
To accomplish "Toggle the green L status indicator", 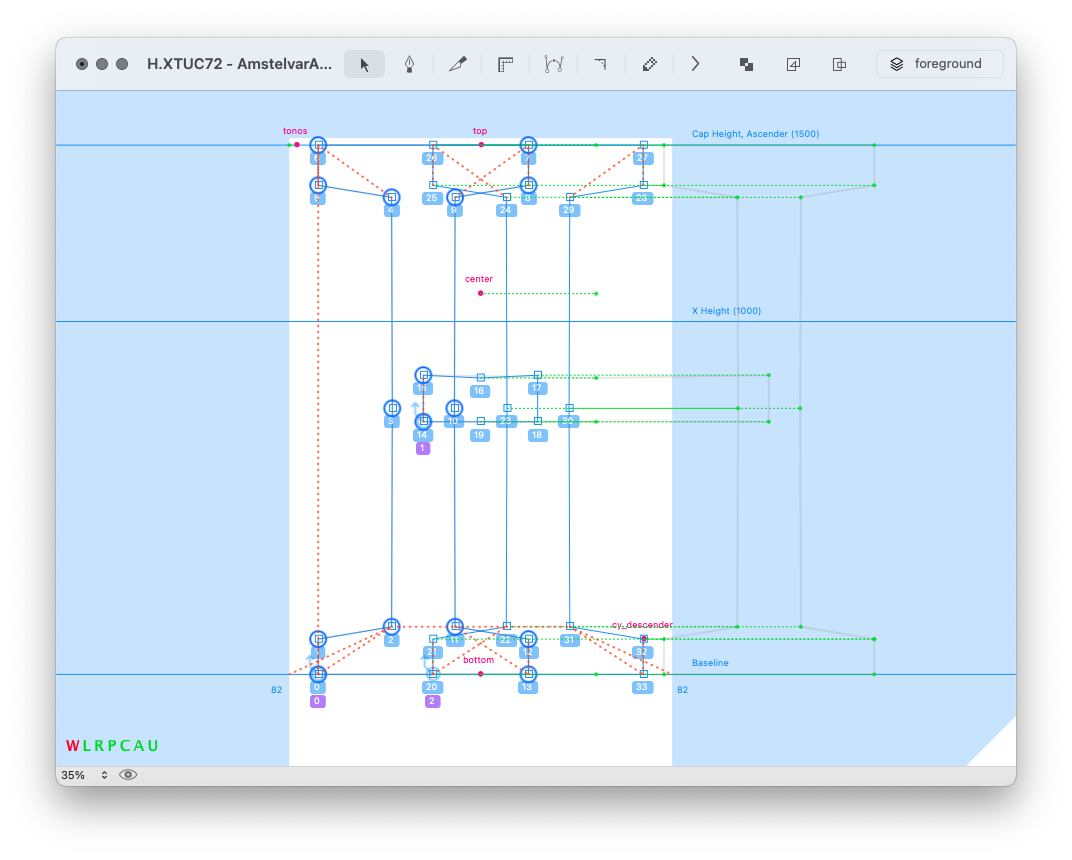I will pos(87,746).
